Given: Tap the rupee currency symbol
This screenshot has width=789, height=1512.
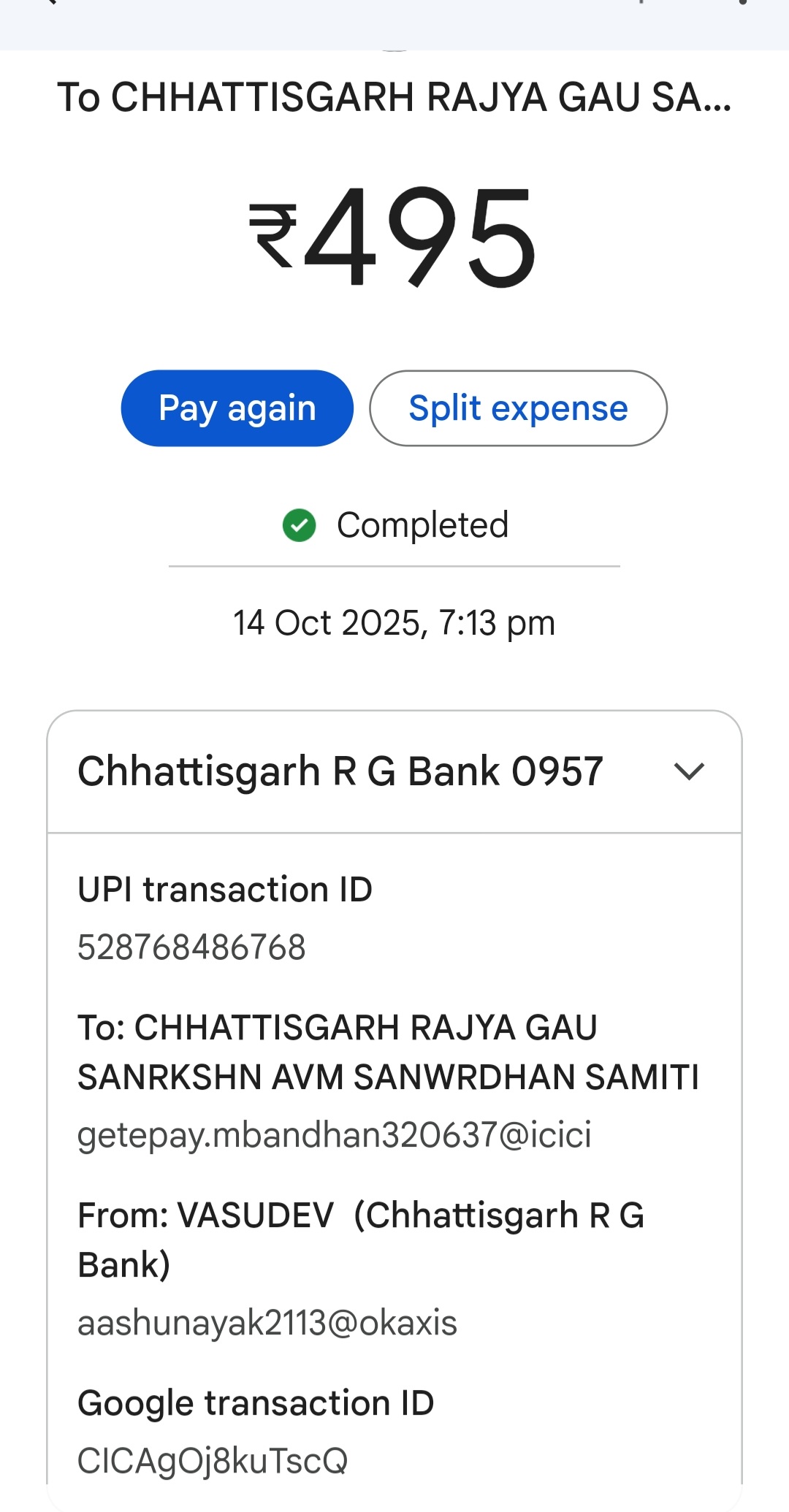Looking at the screenshot, I should [x=273, y=235].
